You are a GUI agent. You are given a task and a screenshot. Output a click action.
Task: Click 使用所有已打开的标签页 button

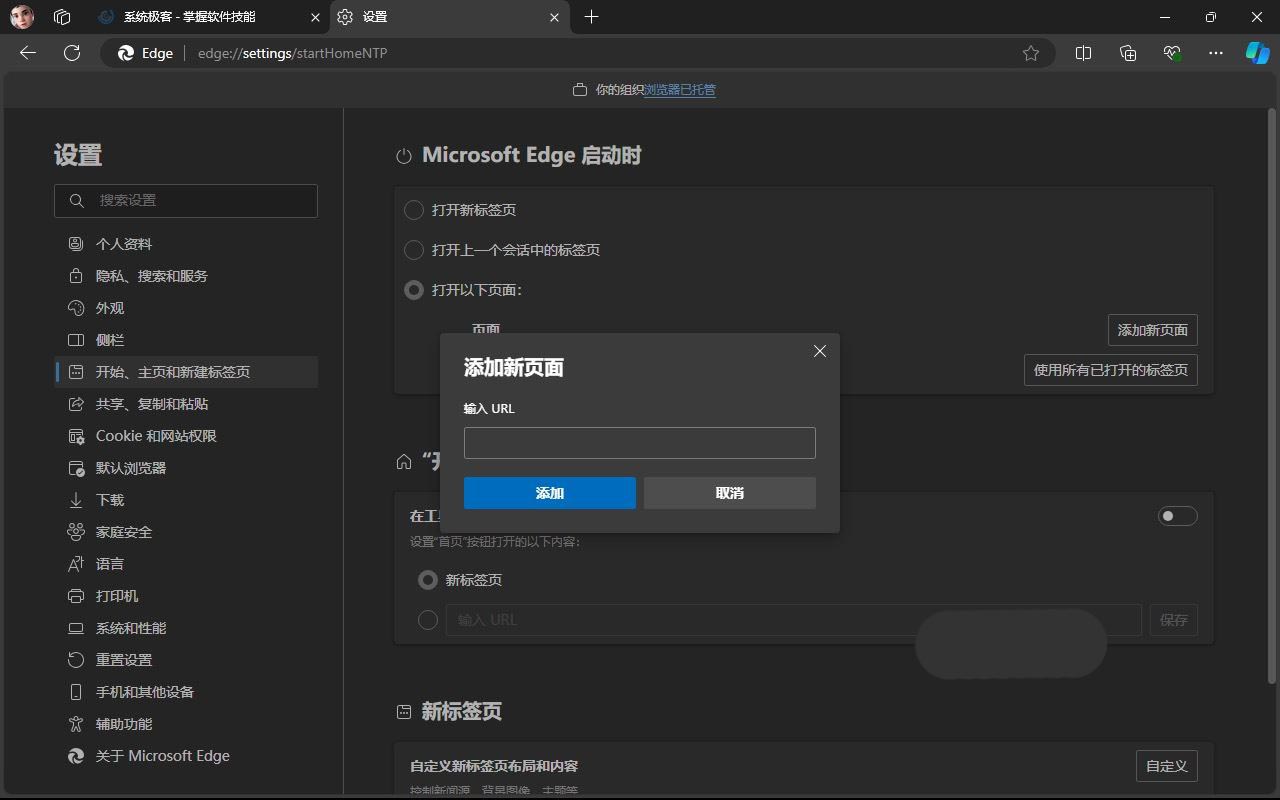[1110, 370]
